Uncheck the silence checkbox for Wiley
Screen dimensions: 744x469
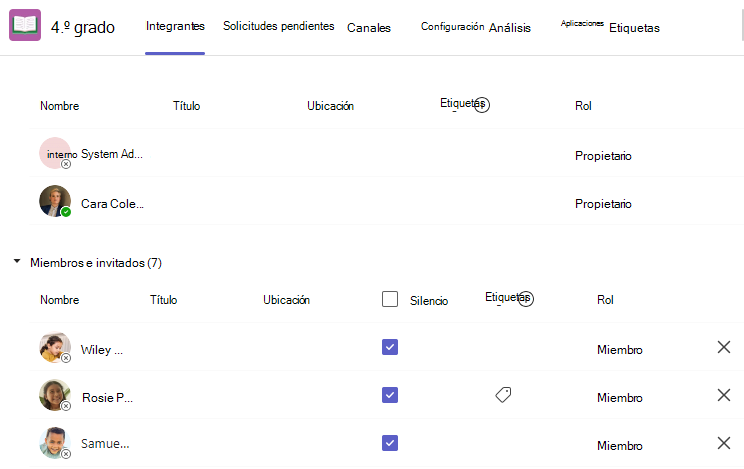[x=390, y=347]
